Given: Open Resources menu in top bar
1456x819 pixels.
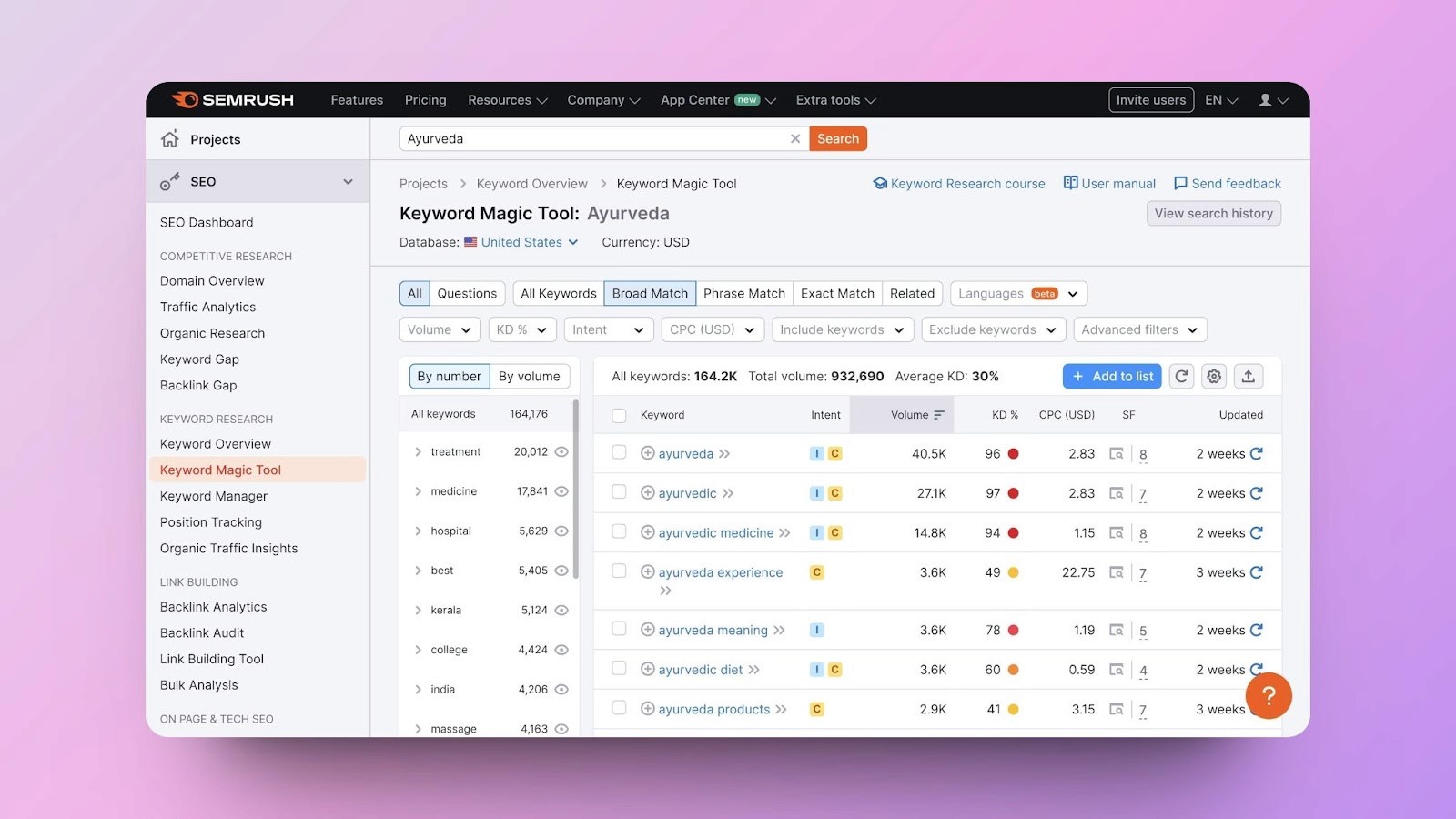Looking at the screenshot, I should [507, 100].
